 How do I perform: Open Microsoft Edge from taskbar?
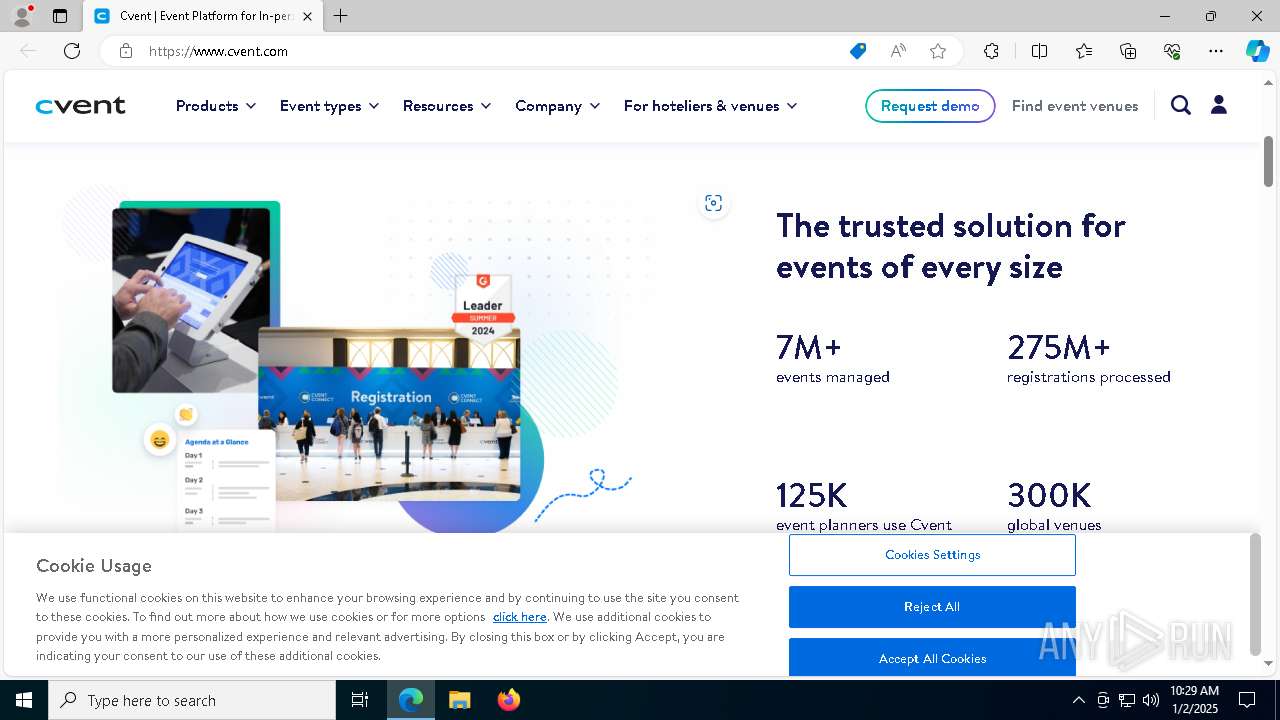411,700
